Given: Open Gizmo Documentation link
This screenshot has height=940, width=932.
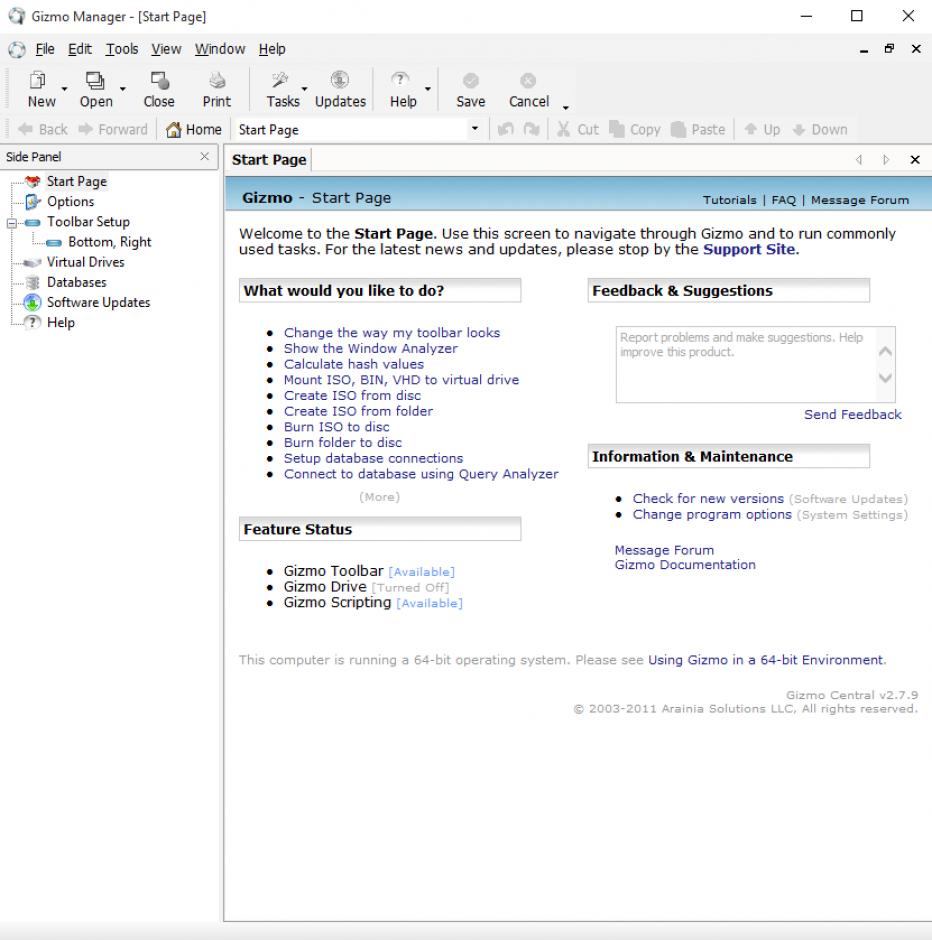Looking at the screenshot, I should point(685,565).
